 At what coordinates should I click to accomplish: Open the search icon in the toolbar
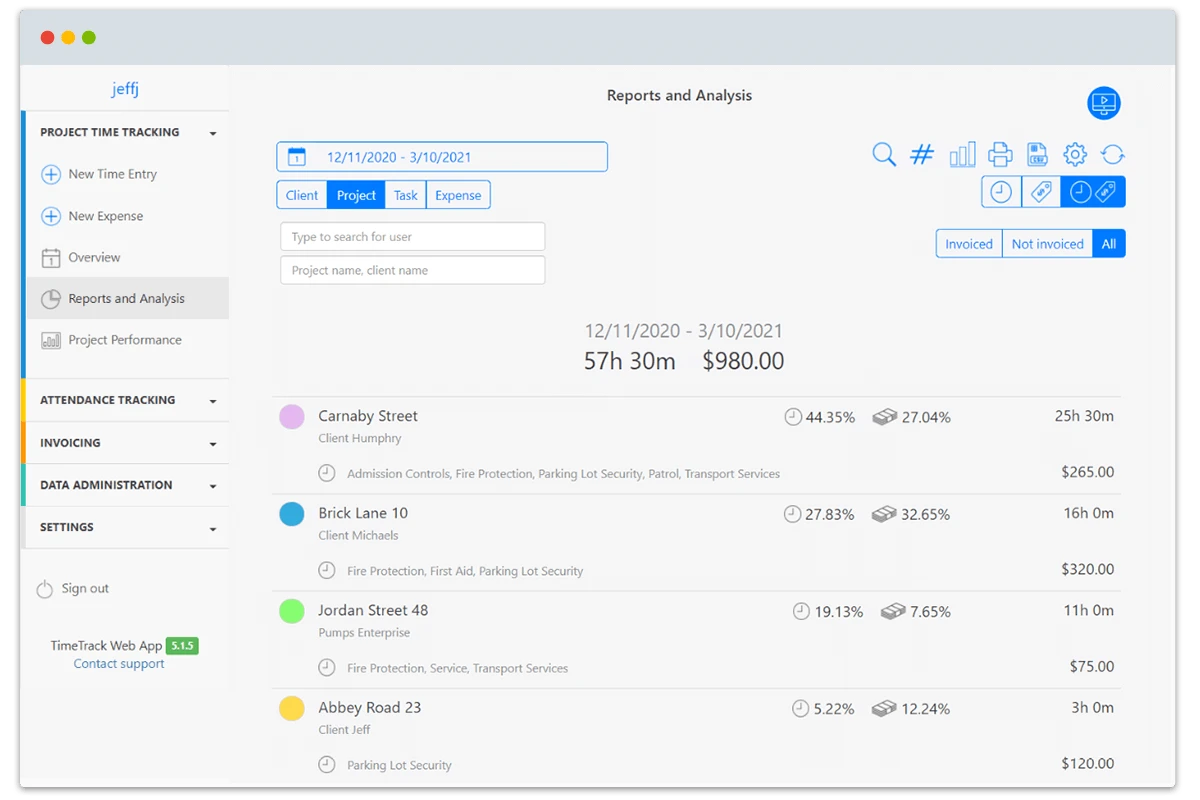(x=884, y=155)
